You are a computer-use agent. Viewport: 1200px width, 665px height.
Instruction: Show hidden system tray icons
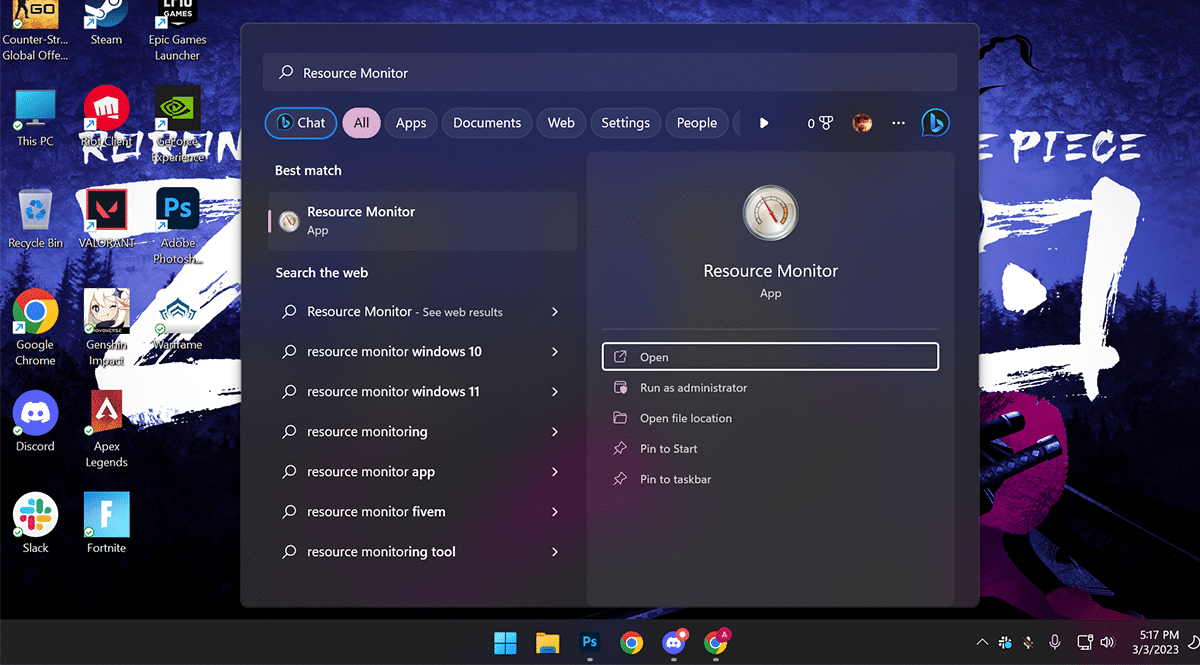982,642
